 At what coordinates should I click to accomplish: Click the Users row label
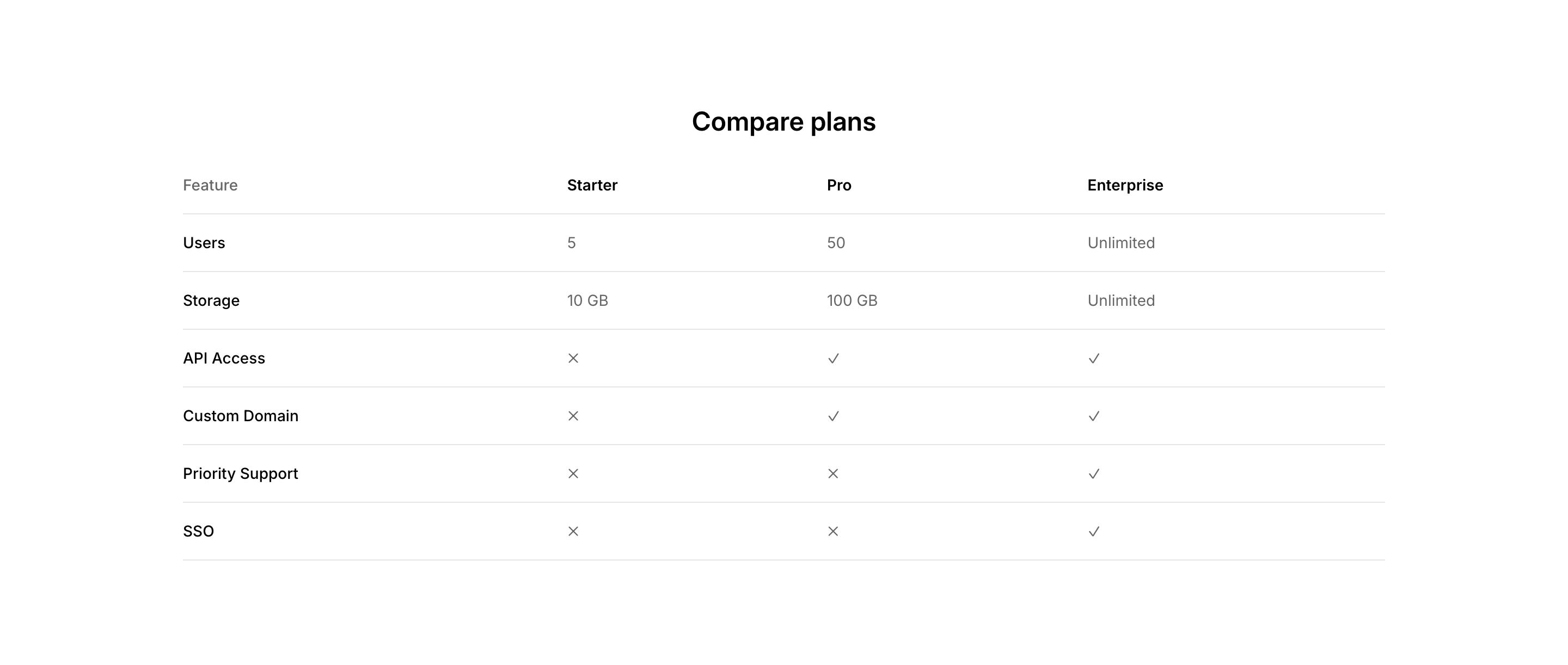pyautogui.click(x=204, y=243)
